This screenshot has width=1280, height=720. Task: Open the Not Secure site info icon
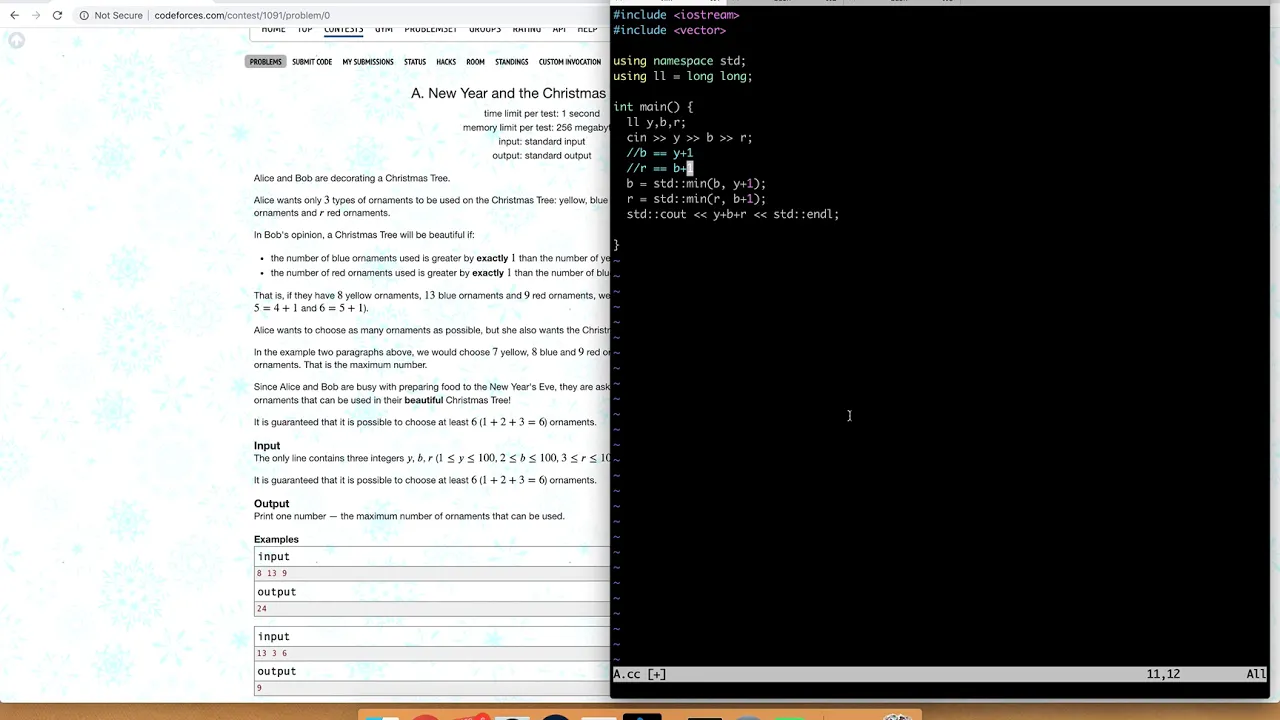click(x=84, y=15)
